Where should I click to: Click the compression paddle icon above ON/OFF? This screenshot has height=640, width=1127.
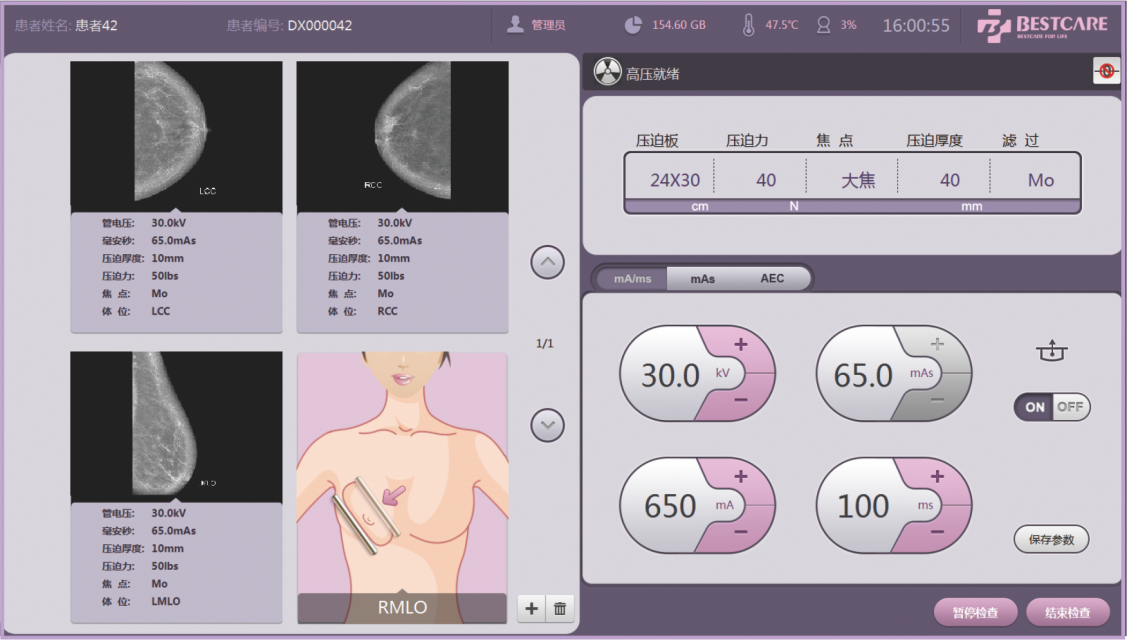point(1052,352)
